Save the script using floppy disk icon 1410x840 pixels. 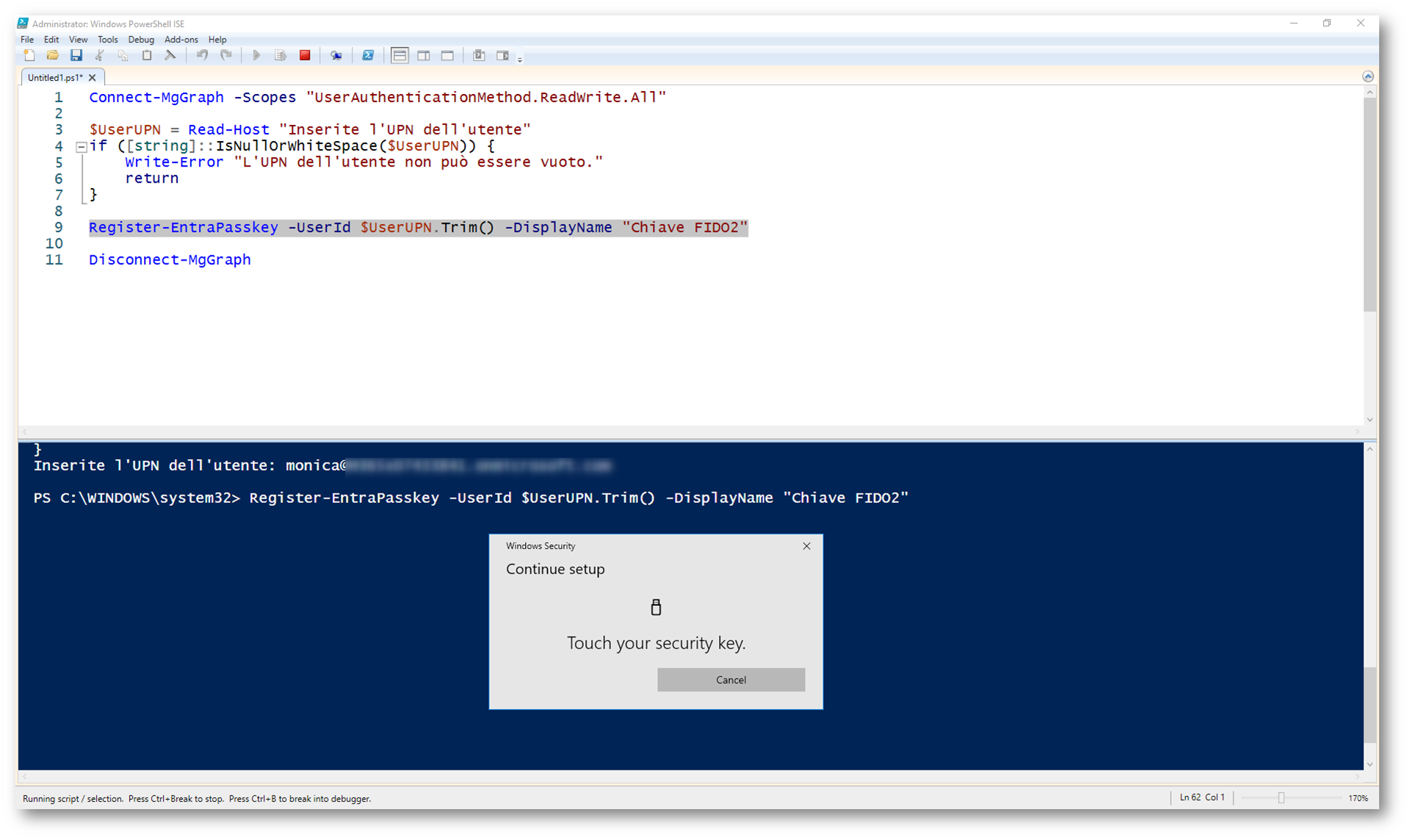point(76,56)
